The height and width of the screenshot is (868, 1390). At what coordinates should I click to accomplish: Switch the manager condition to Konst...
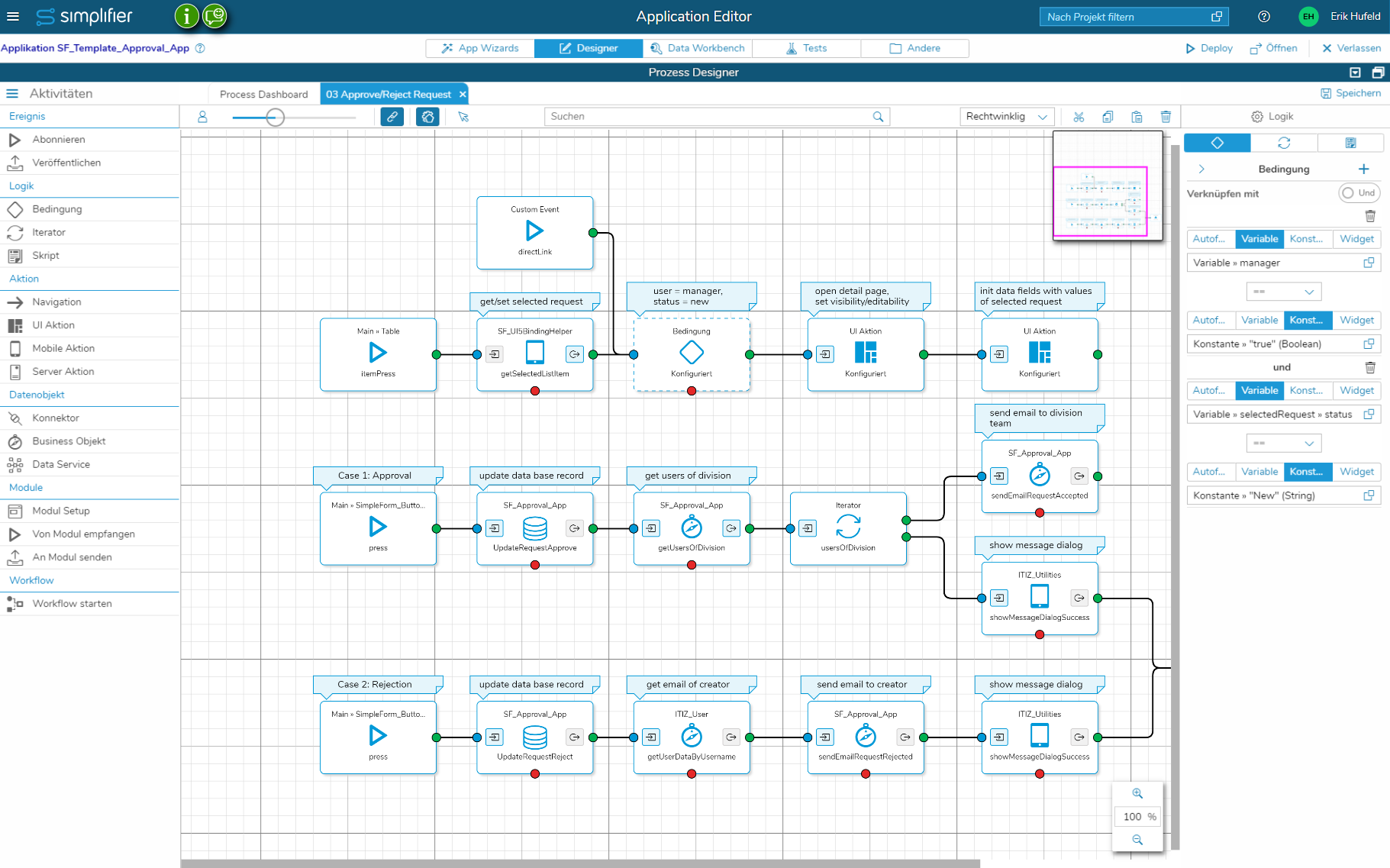point(1307,239)
